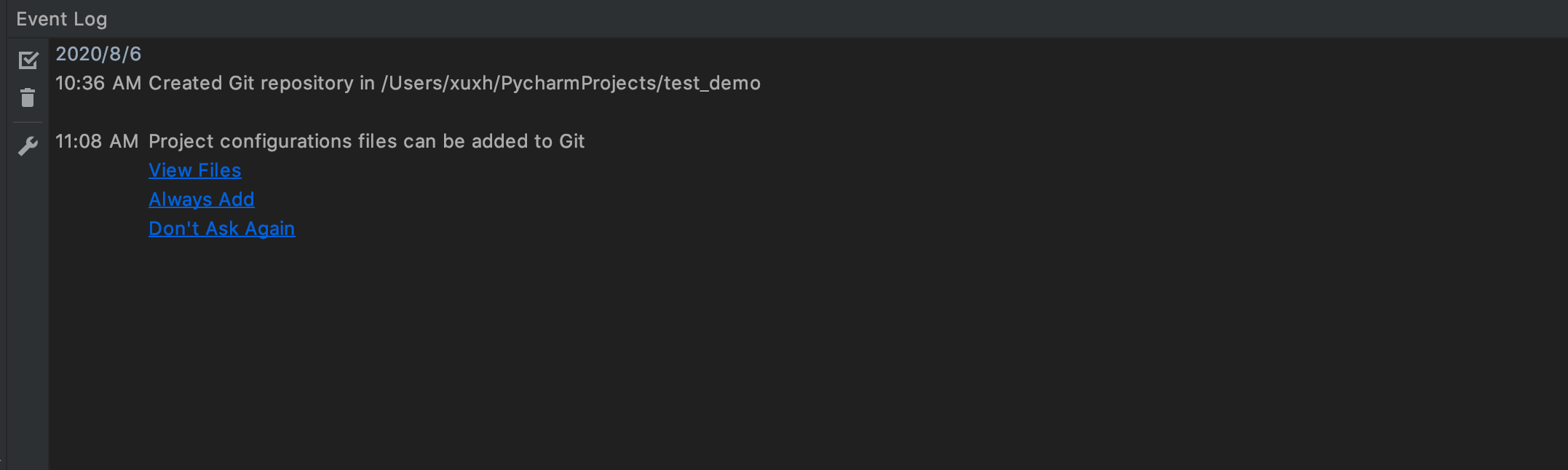The width and height of the screenshot is (1568, 470).
Task: Open Event Log settings wrench
Action: pos(28,146)
